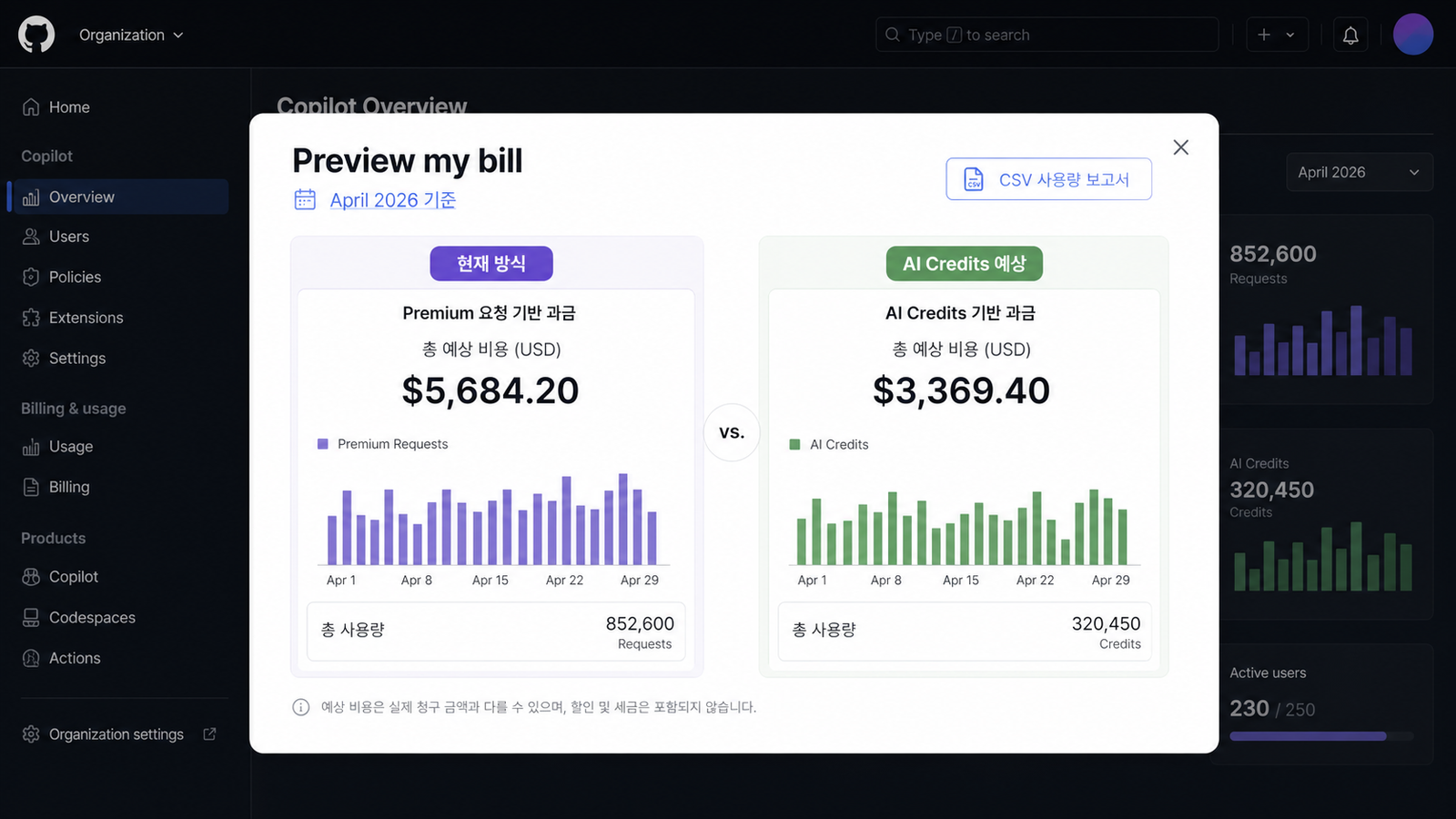The image size is (1456, 819).
Task: Click the calendar icon beside April 2026
Action: (x=305, y=199)
